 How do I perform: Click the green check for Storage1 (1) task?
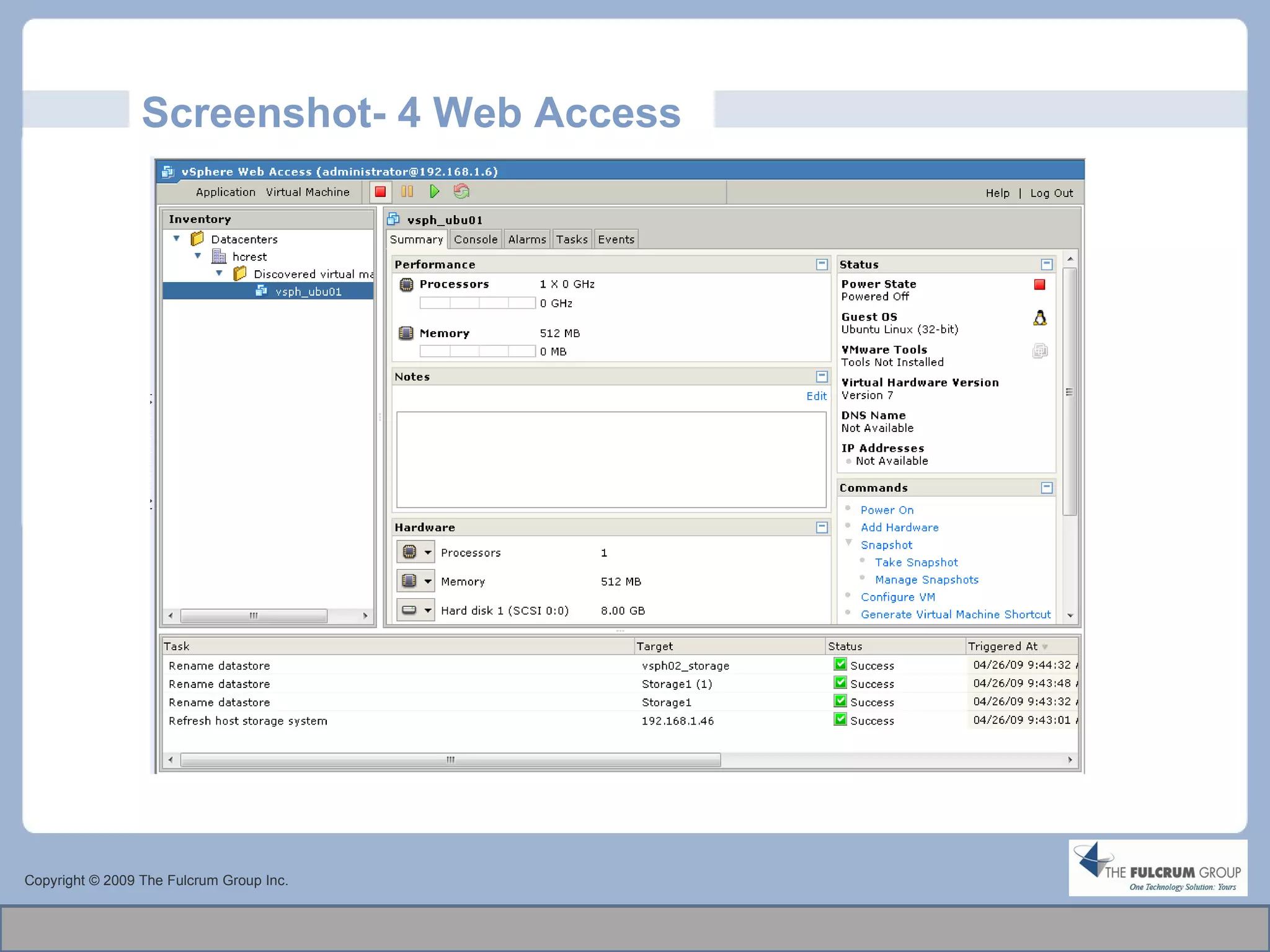(x=840, y=683)
